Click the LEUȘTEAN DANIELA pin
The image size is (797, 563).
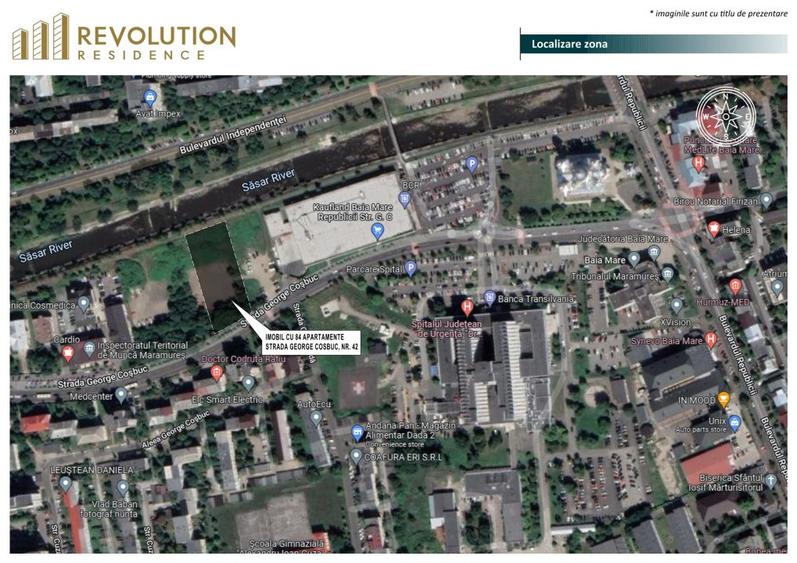pos(65,483)
